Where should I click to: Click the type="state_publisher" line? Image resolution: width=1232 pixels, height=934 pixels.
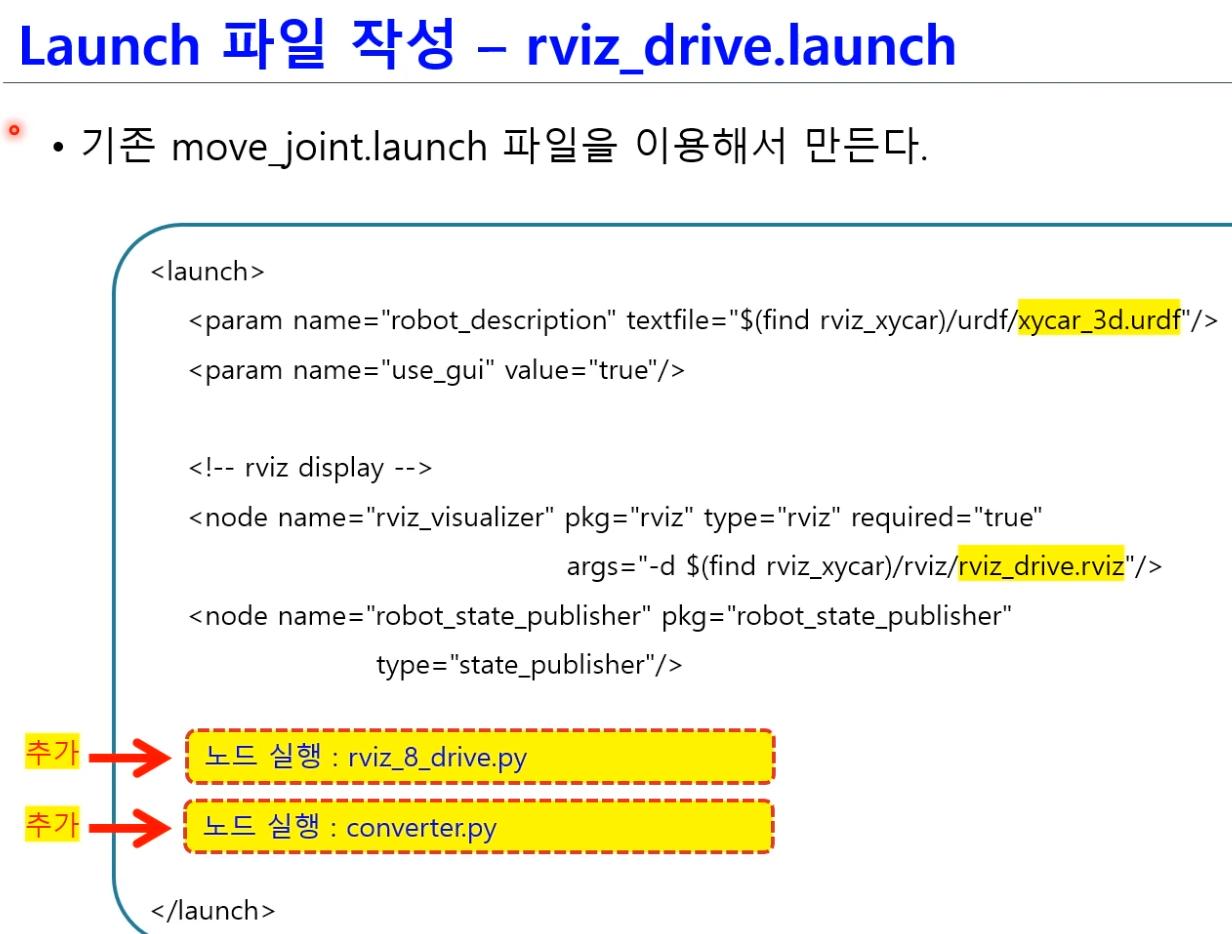529,664
